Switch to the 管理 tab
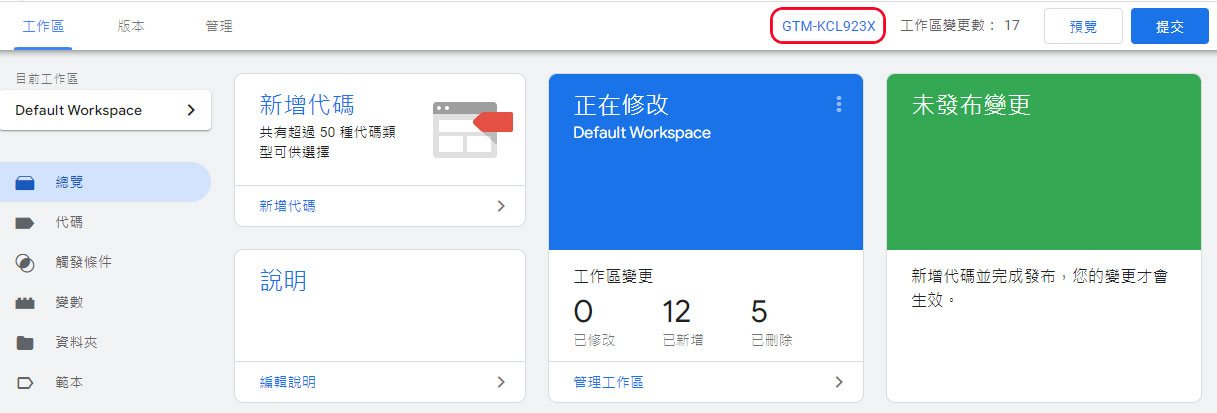The image size is (1217, 413). pyautogui.click(x=218, y=26)
